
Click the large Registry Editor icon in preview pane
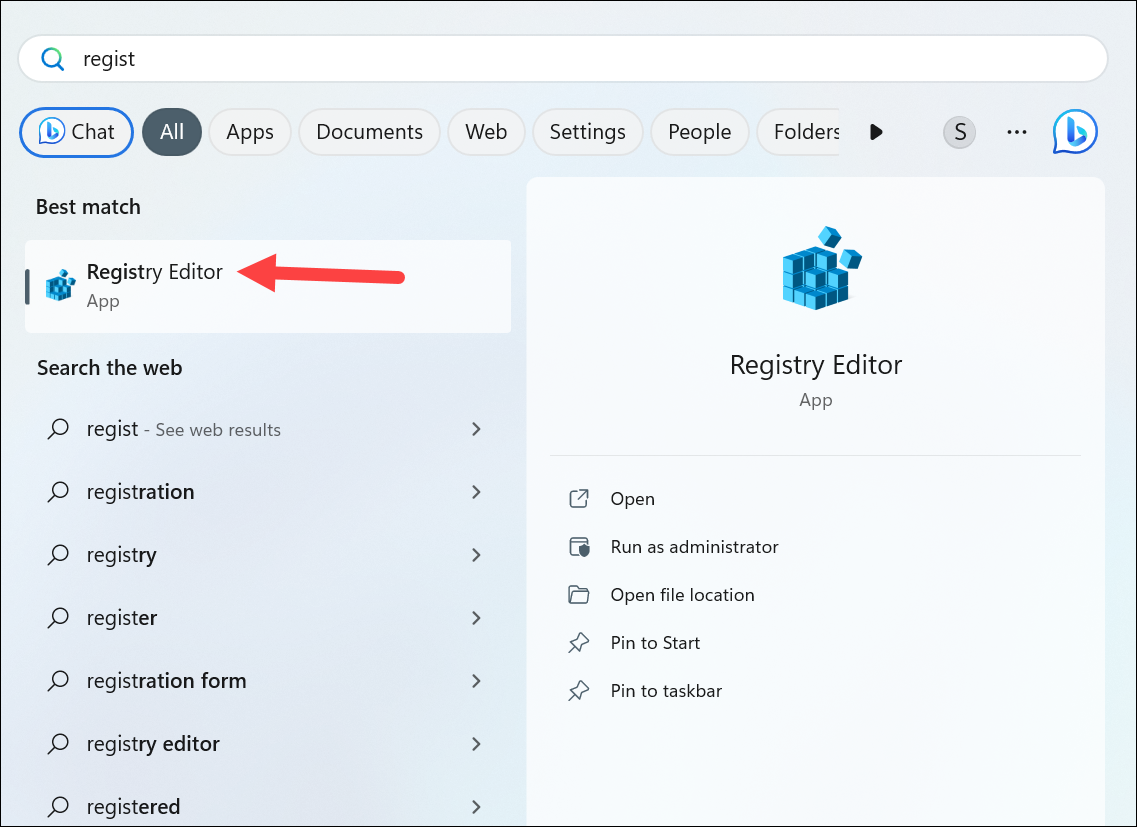point(821,268)
